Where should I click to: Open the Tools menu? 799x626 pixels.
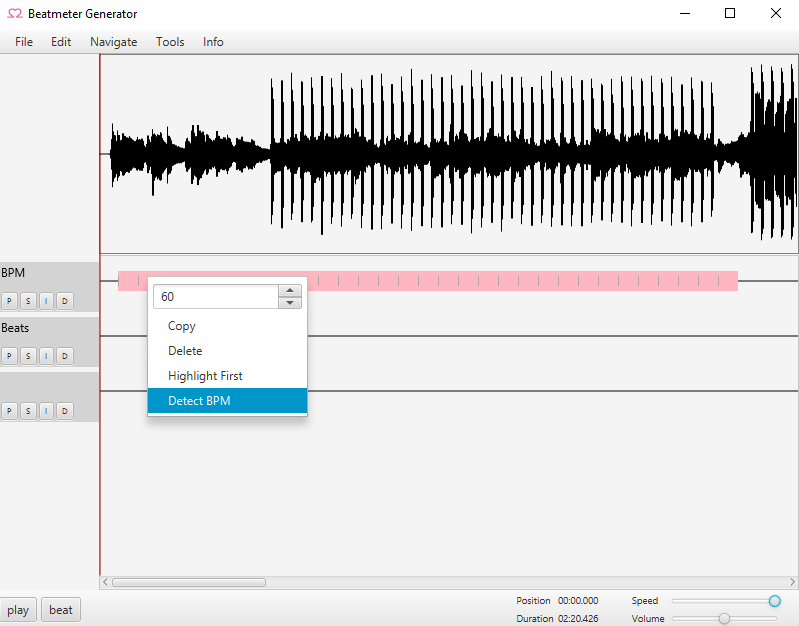pos(170,42)
